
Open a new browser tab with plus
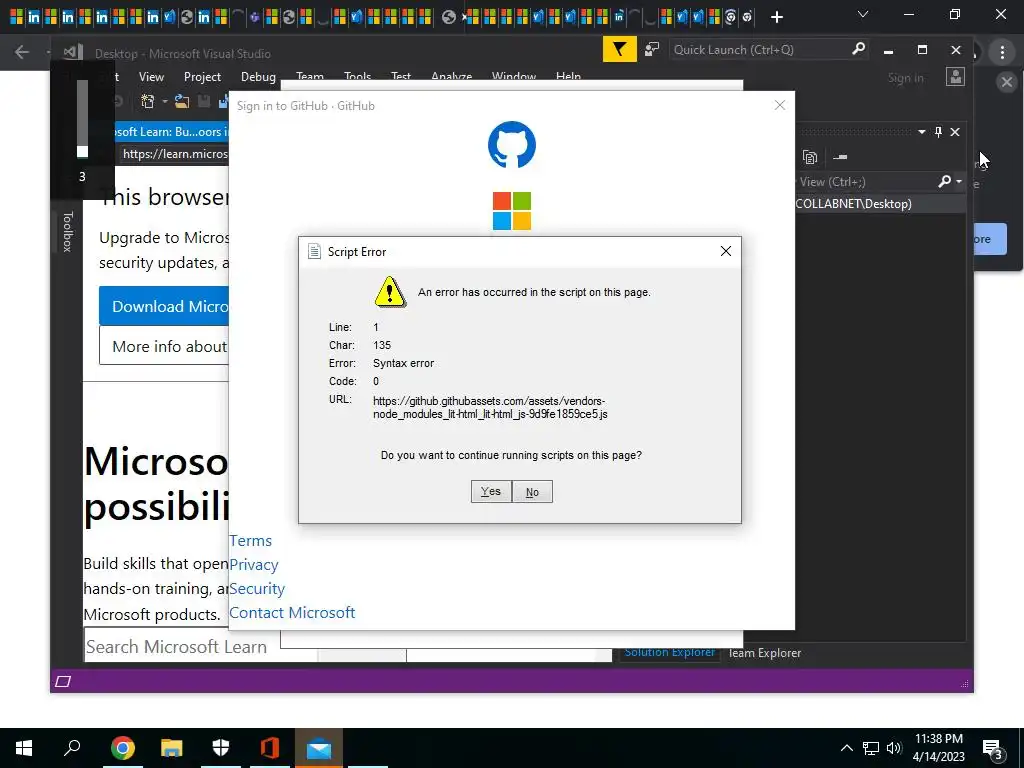tap(776, 17)
